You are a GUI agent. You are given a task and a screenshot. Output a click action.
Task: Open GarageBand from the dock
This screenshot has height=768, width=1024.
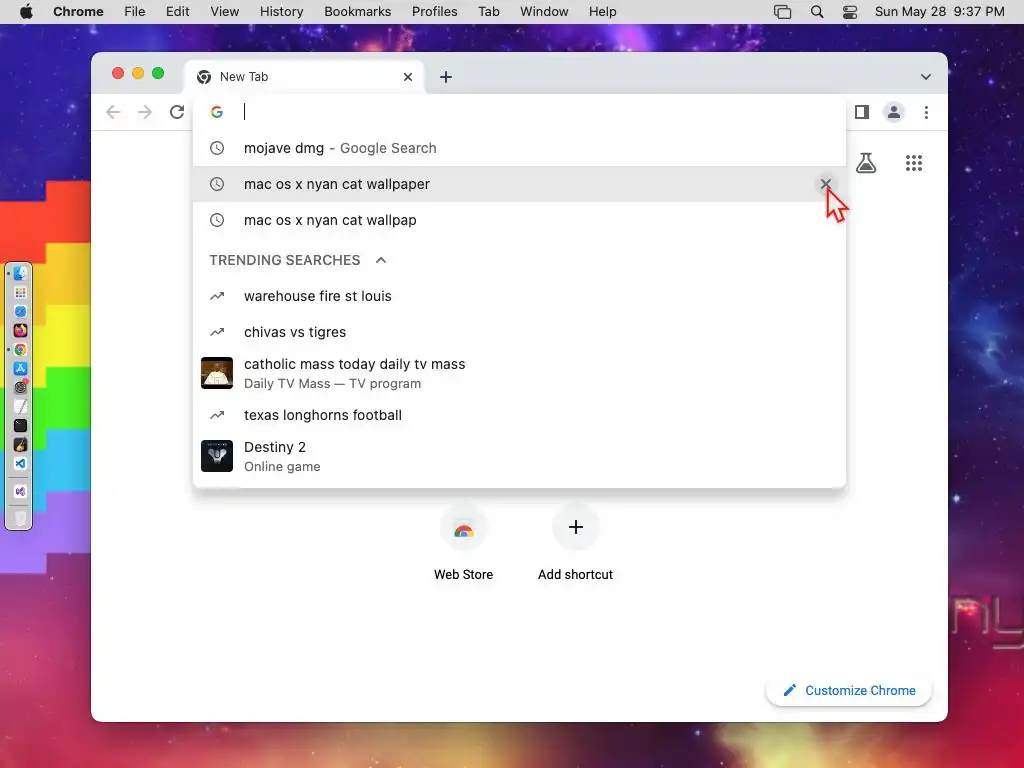(x=20, y=445)
